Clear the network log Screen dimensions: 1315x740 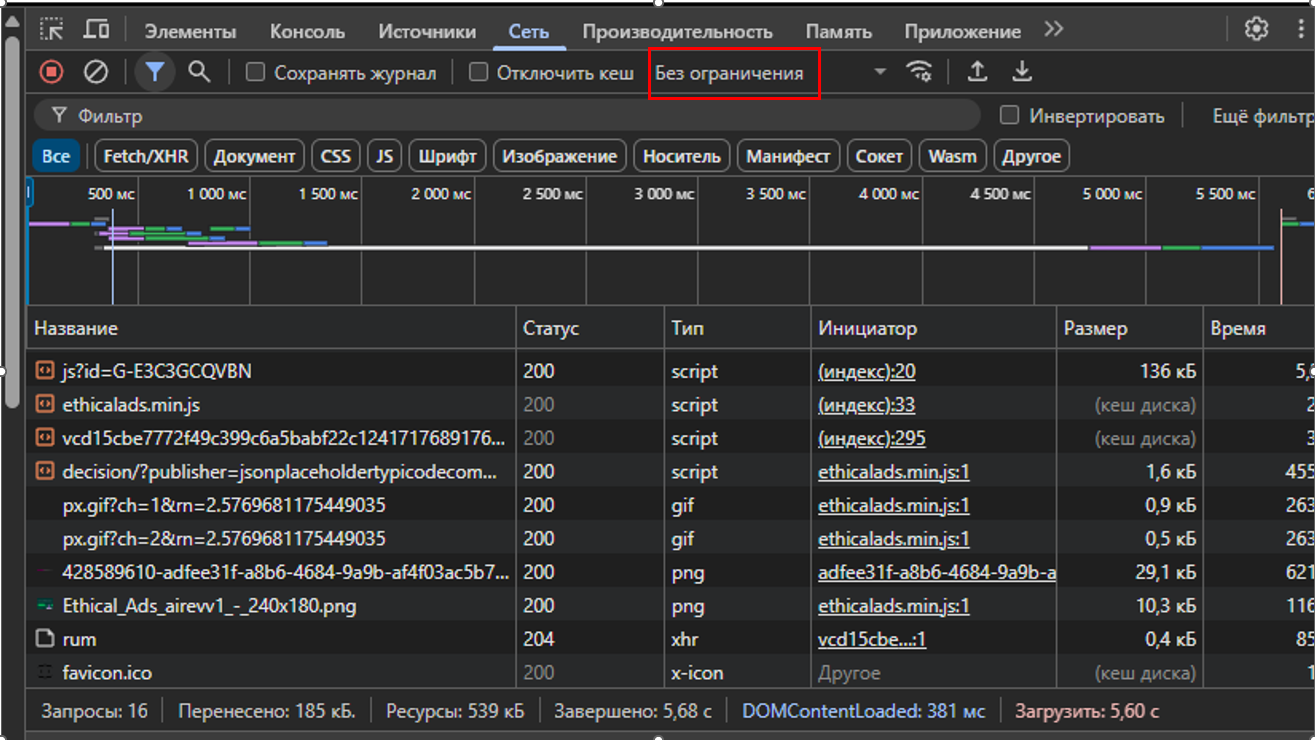[95, 72]
